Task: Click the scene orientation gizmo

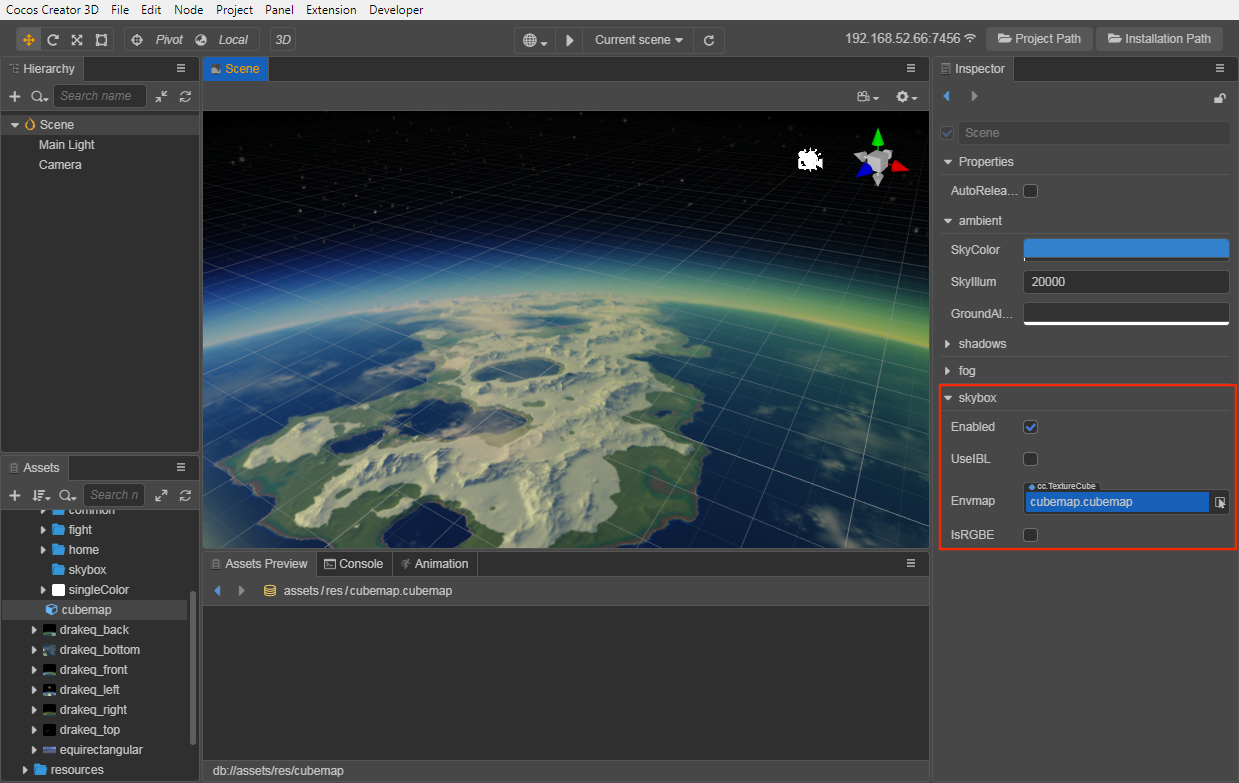Action: tap(879, 158)
